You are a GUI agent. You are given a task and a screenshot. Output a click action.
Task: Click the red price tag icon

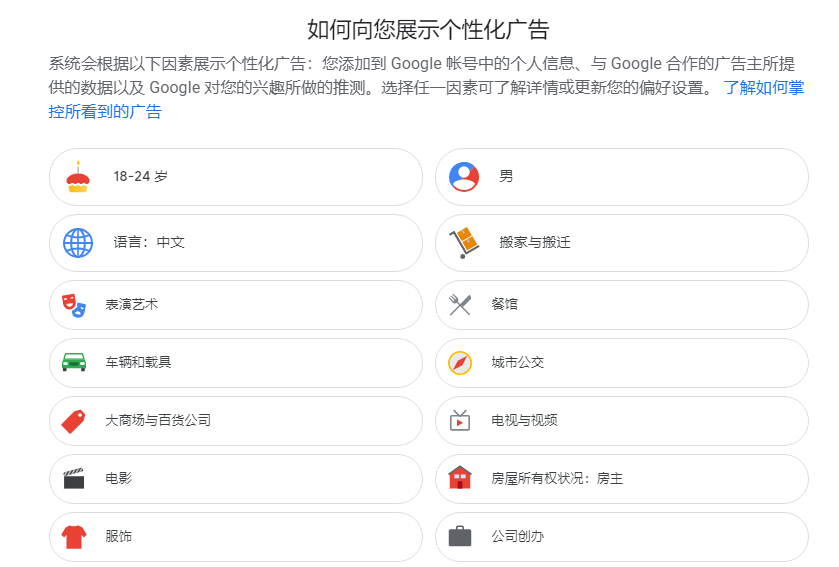[74, 420]
